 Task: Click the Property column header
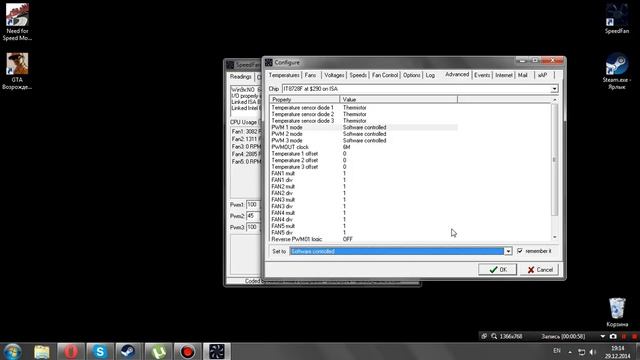coord(304,99)
